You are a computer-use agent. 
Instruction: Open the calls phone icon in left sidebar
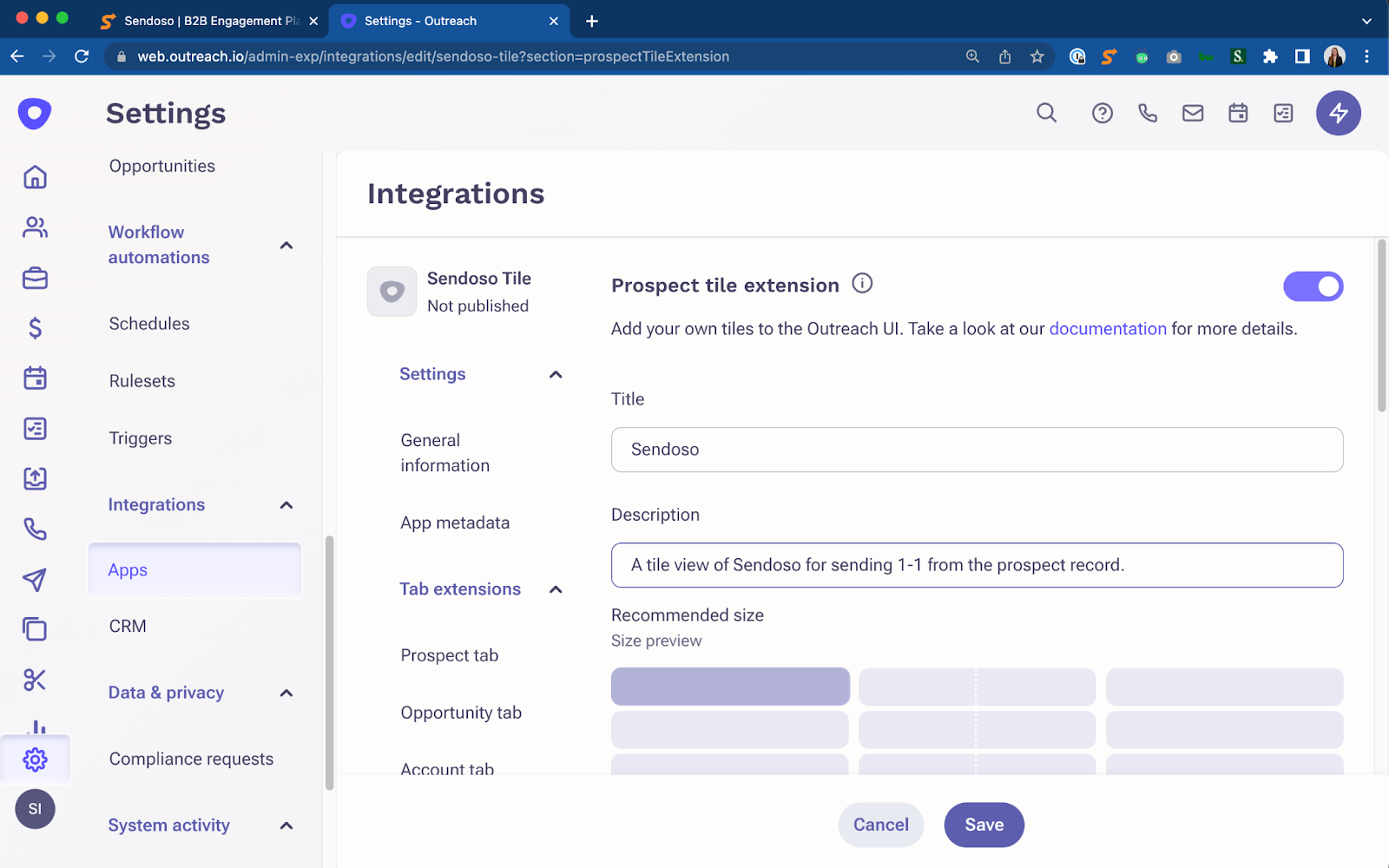click(35, 529)
